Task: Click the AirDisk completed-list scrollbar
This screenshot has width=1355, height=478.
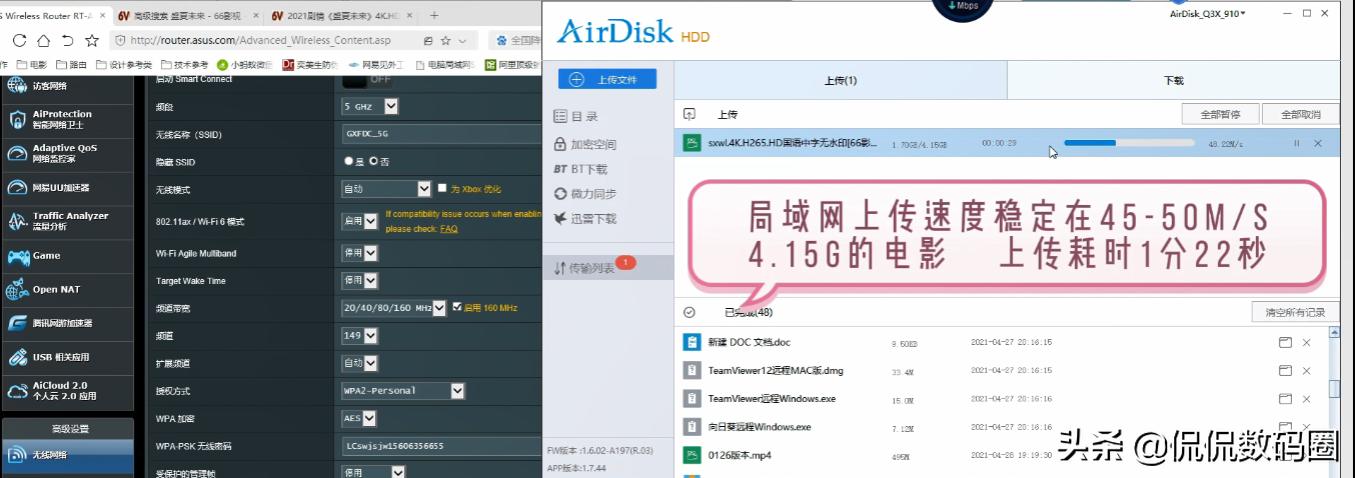Action: (1334, 388)
